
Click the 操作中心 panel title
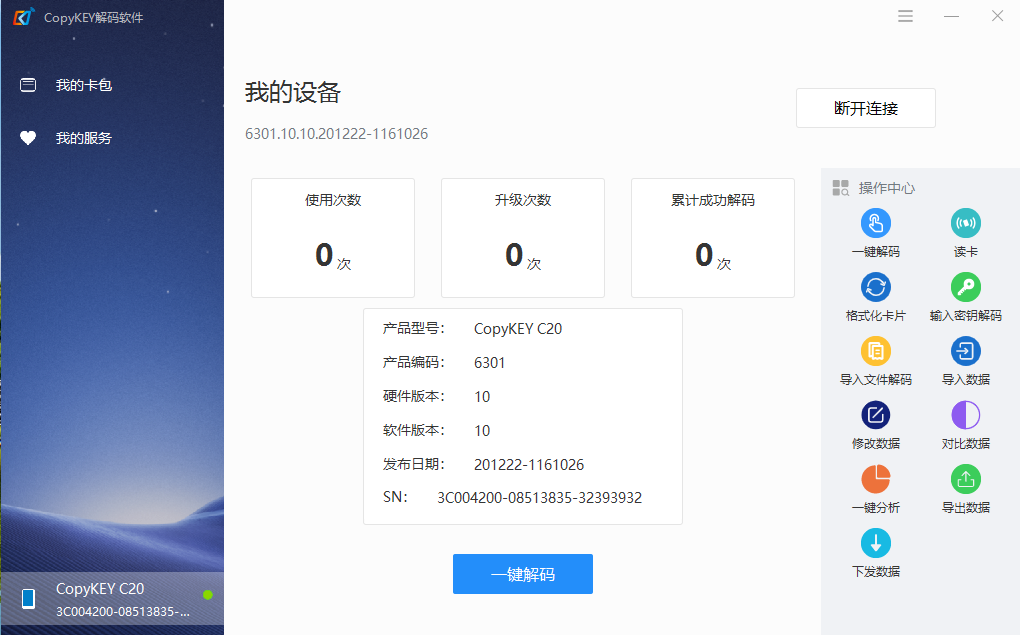pos(887,188)
